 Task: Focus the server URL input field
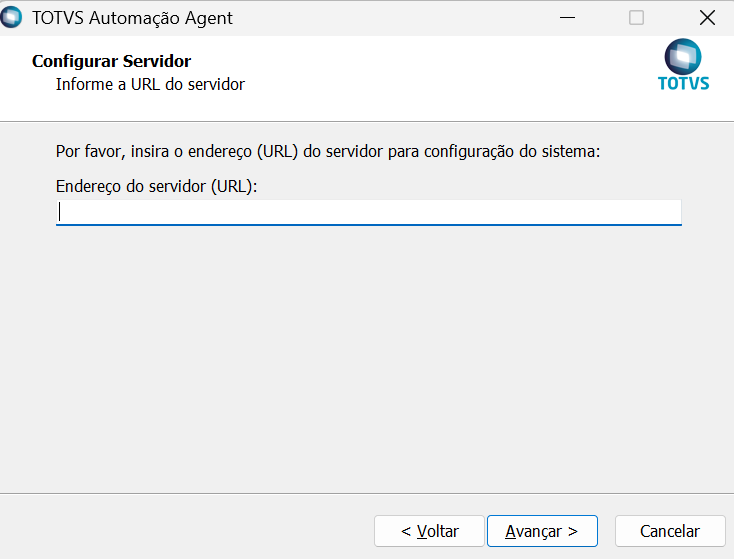pyautogui.click(x=368, y=212)
